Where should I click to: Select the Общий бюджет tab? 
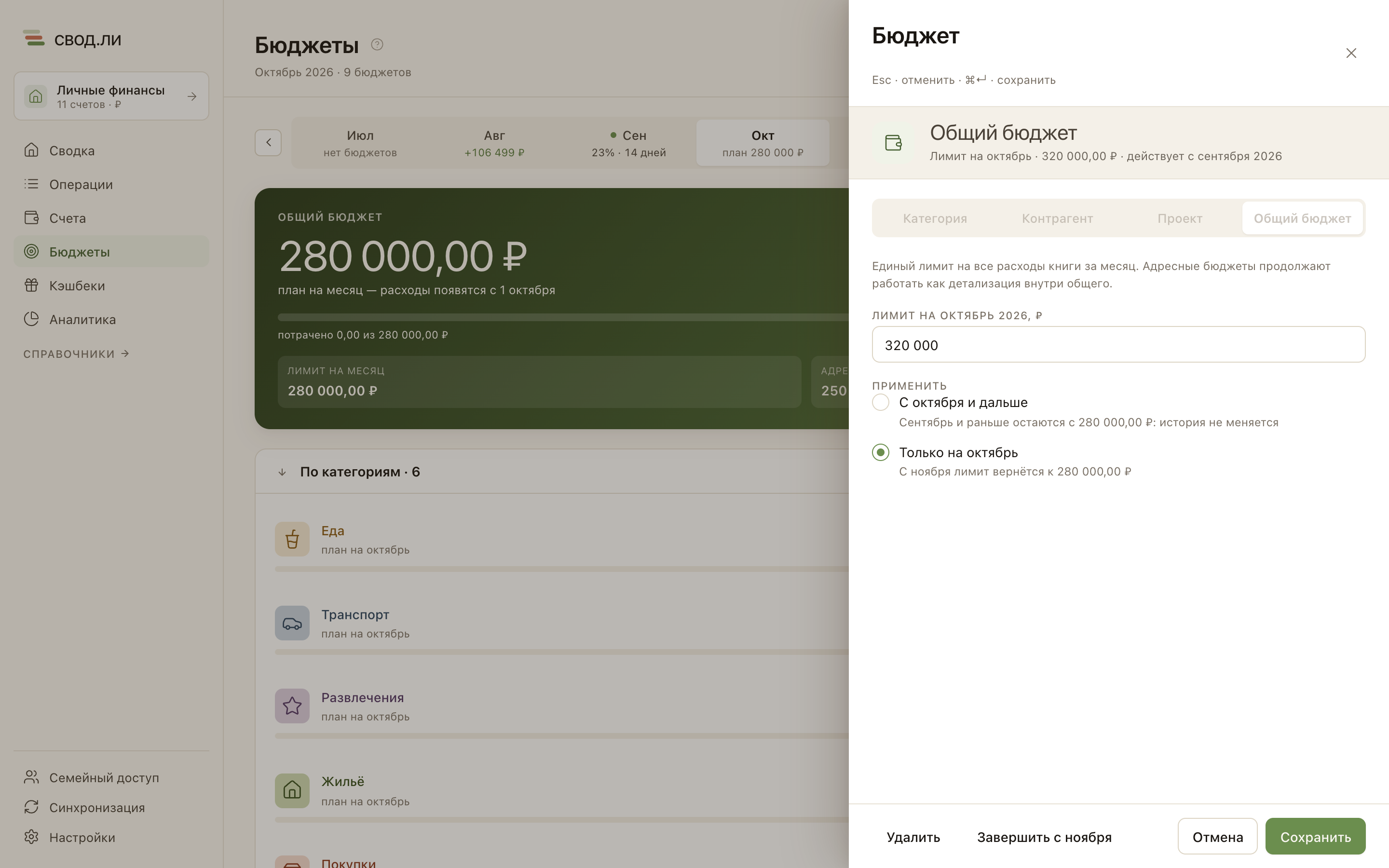(1302, 218)
